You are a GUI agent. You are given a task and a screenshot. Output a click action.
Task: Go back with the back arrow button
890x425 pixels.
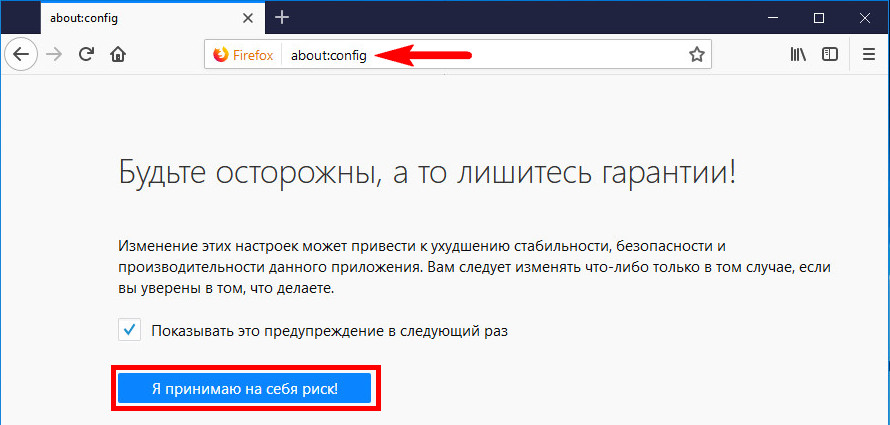[x=21, y=55]
